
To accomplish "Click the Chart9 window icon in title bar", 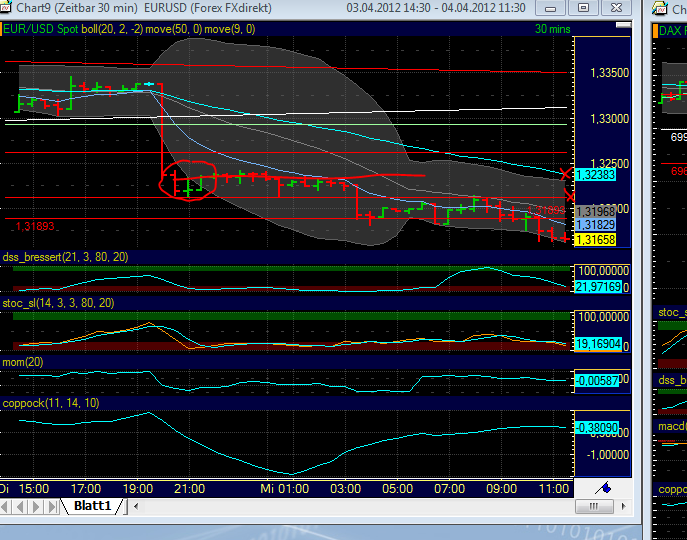I will click(4, 7).
